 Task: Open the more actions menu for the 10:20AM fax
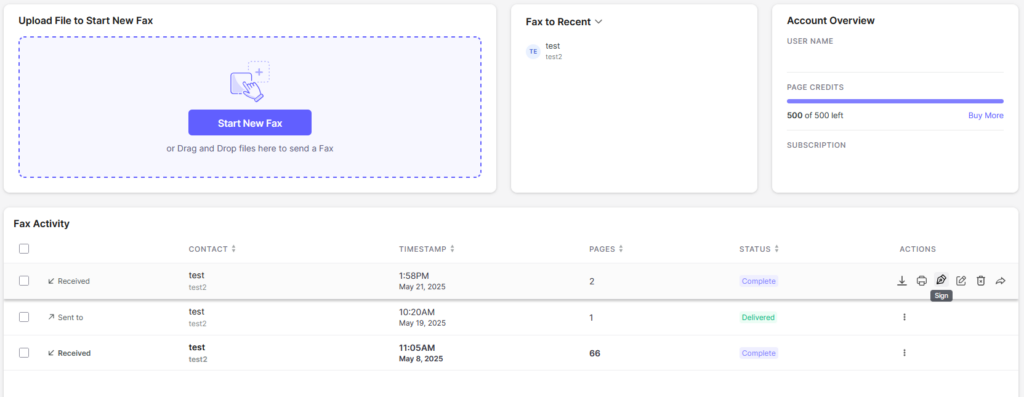tap(904, 317)
